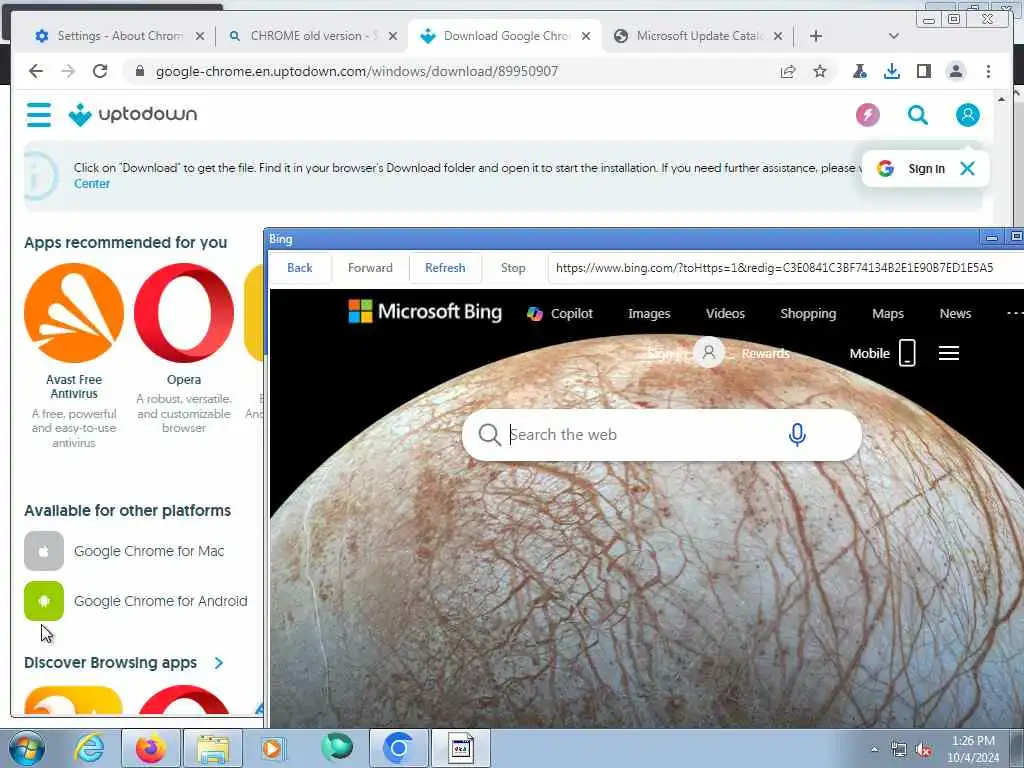1024x768 pixels.
Task: Open media player from taskbar
Action: coord(273,748)
